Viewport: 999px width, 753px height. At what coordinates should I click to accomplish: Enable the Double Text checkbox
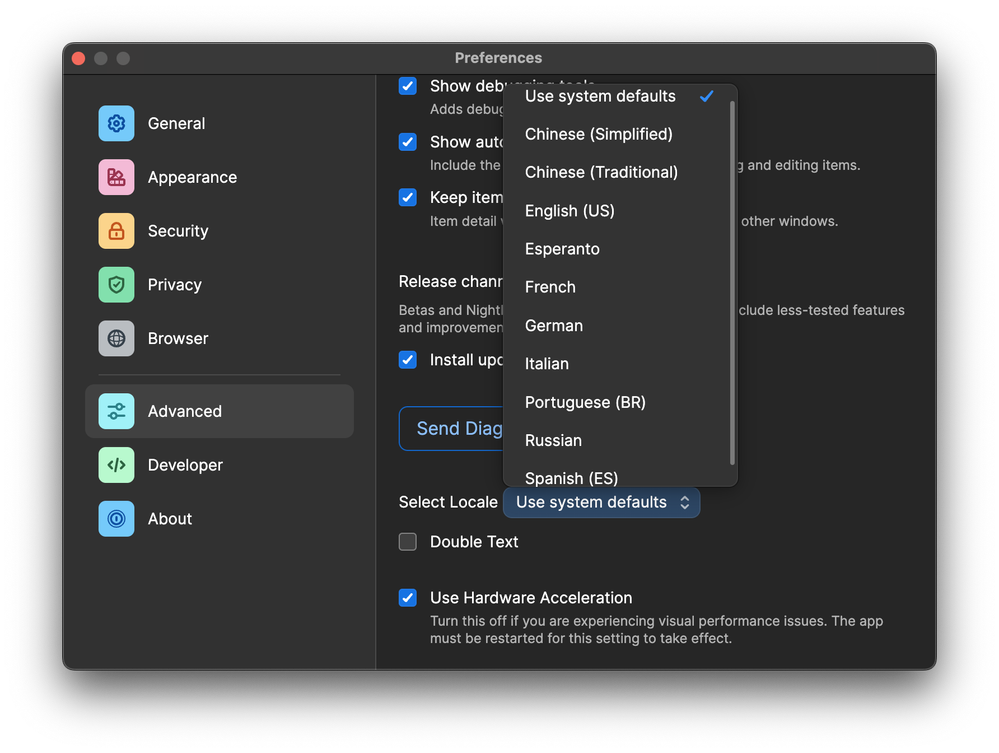[408, 542]
